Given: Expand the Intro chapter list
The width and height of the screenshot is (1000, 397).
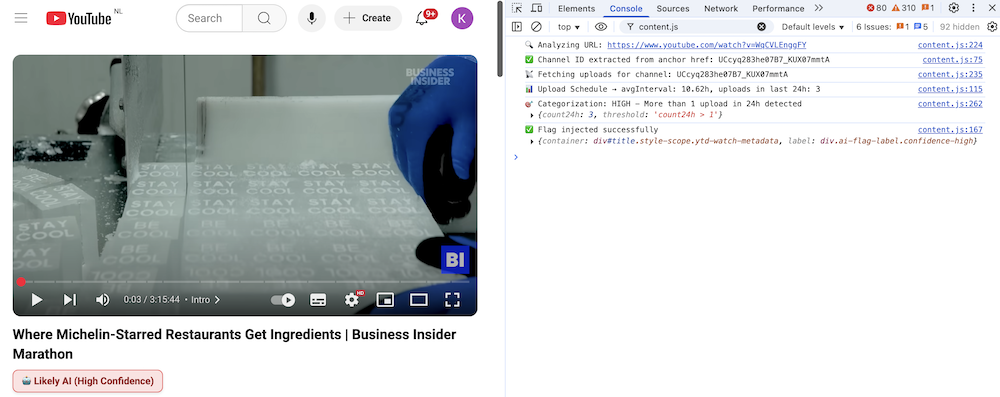Looking at the screenshot, I should click(x=206, y=299).
